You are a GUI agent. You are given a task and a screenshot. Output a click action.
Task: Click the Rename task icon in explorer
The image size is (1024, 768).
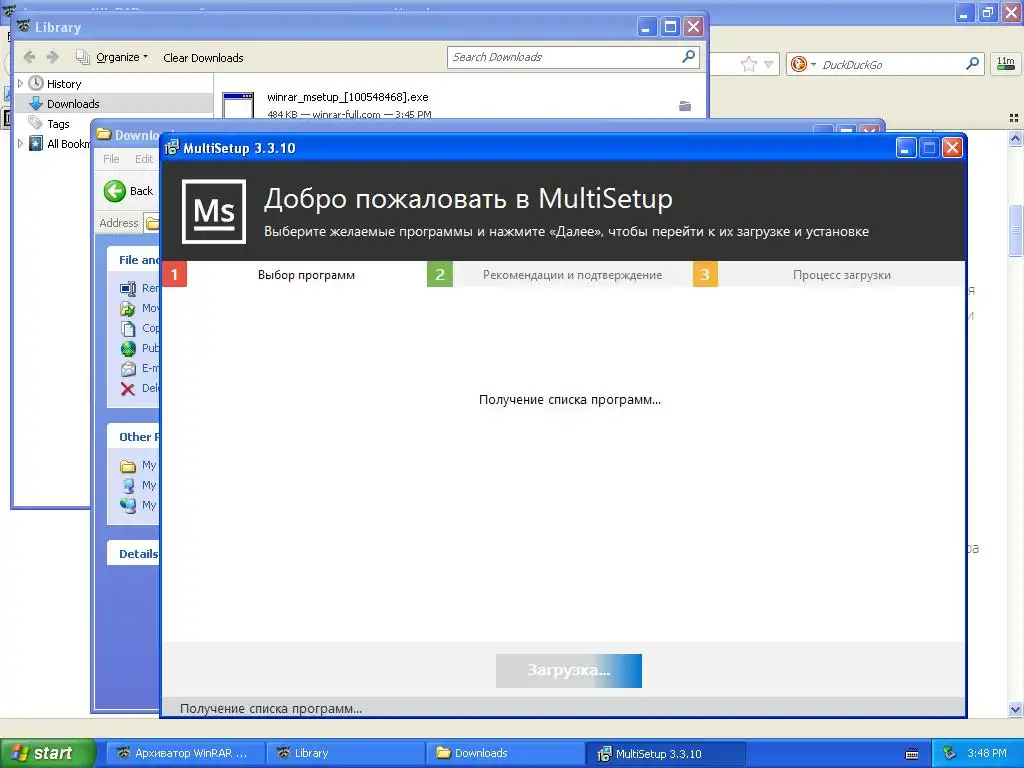pos(128,288)
